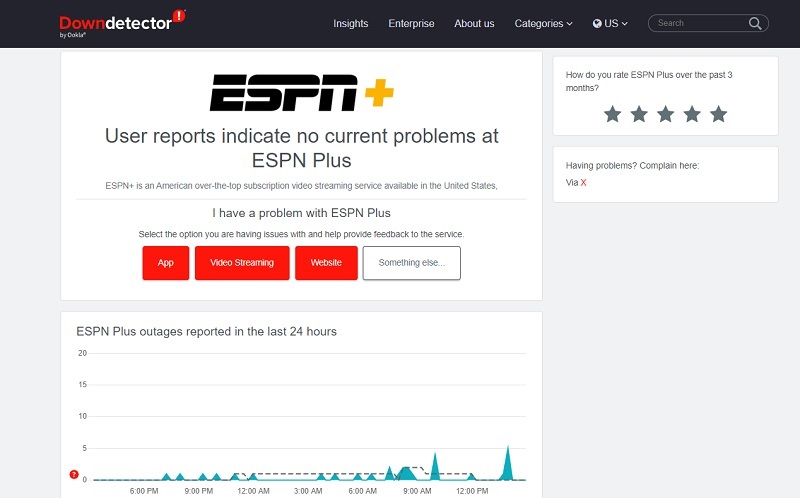Report a Video Streaming problem
Image resolution: width=800 pixels, height=498 pixels.
tap(242, 263)
